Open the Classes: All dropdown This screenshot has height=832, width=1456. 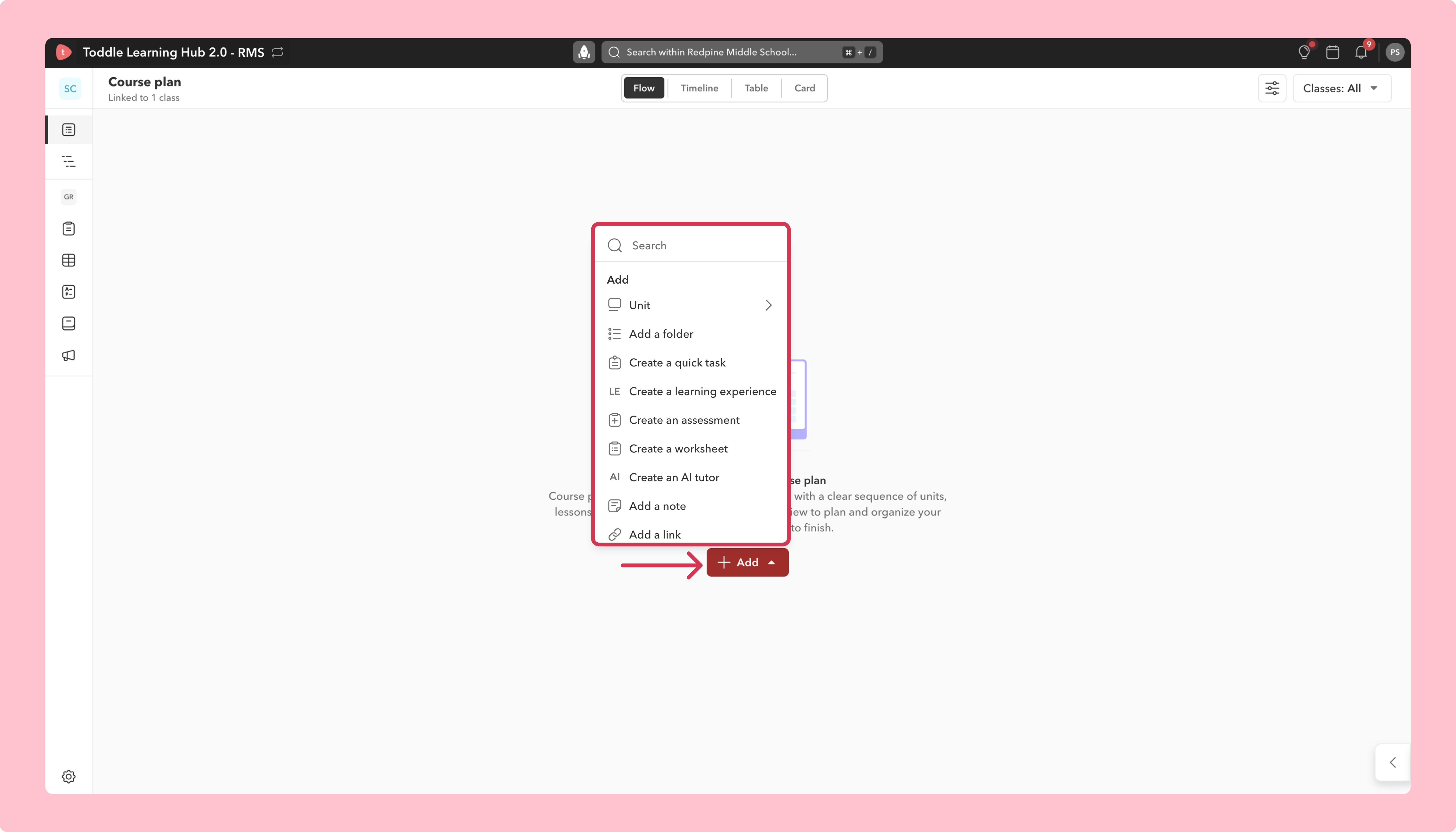(x=1342, y=89)
